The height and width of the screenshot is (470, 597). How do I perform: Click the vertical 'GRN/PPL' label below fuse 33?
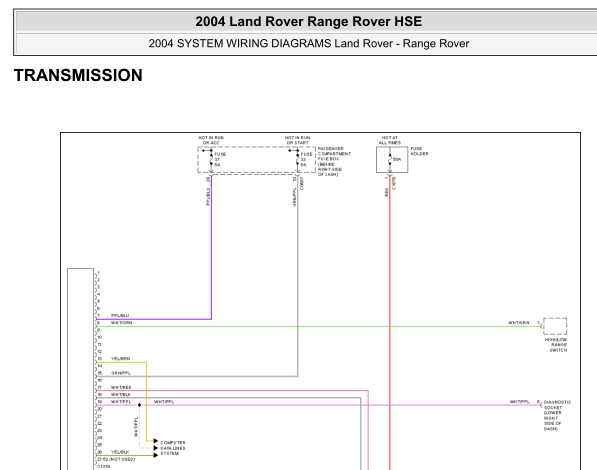point(294,197)
